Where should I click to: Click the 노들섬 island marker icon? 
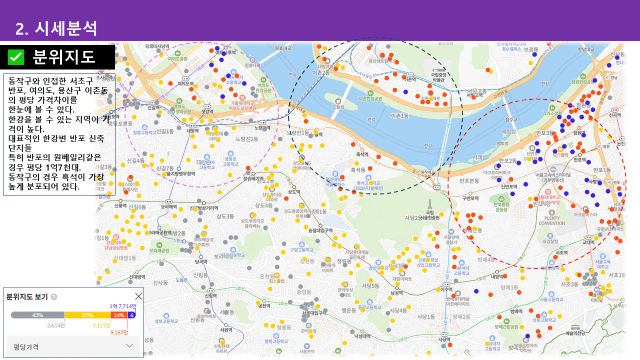tap(338, 101)
